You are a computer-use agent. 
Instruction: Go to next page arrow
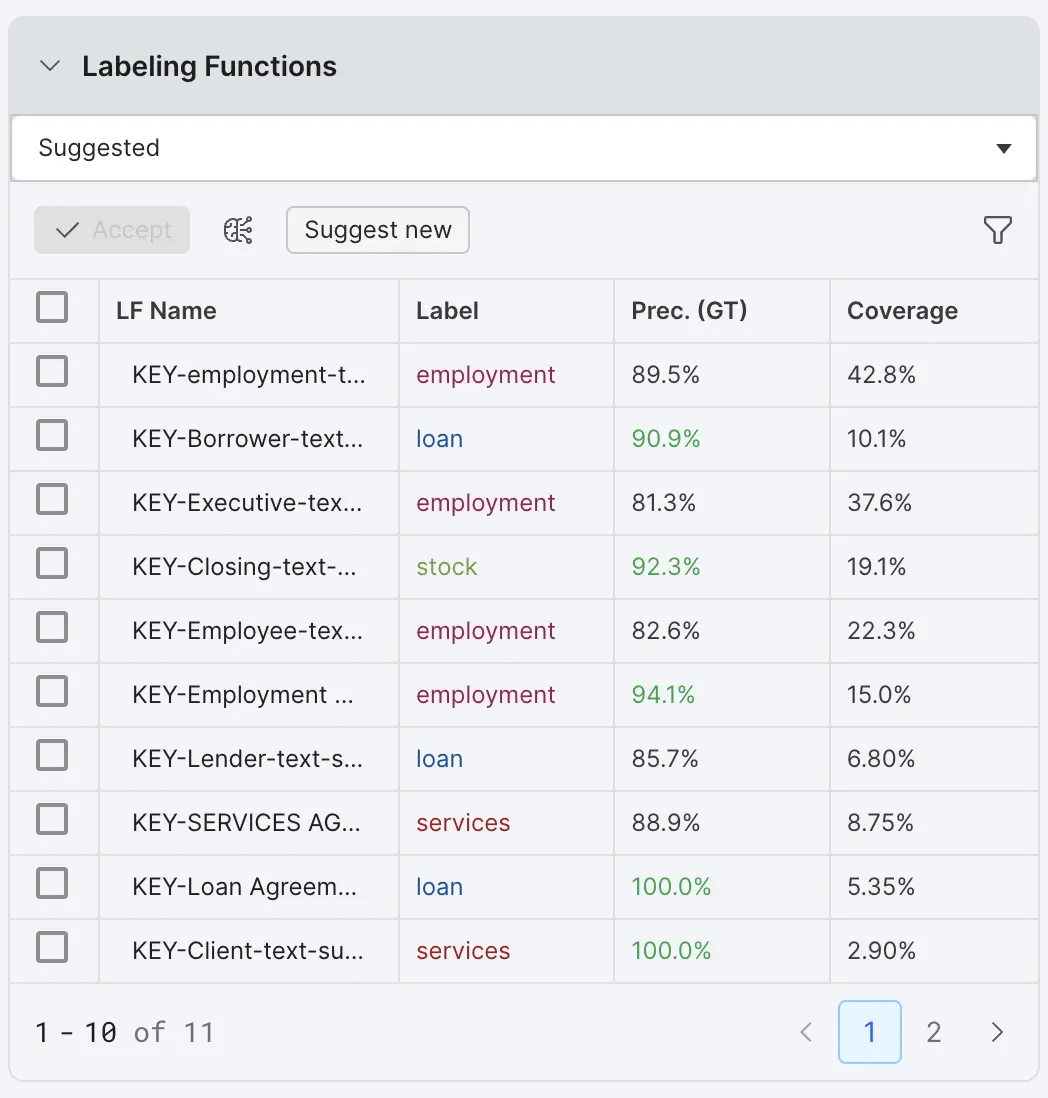click(x=998, y=1032)
